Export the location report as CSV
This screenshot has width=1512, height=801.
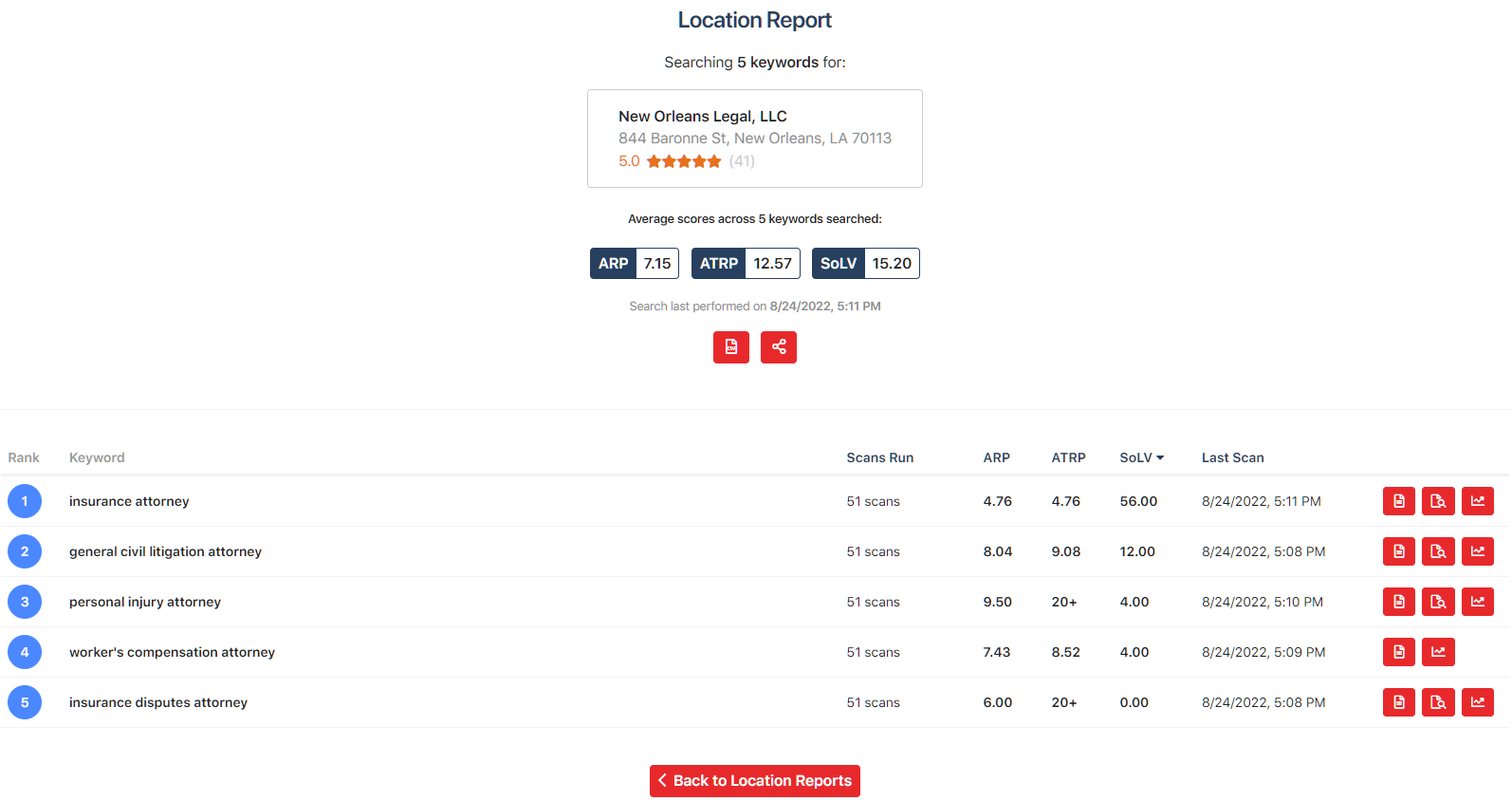tap(730, 347)
